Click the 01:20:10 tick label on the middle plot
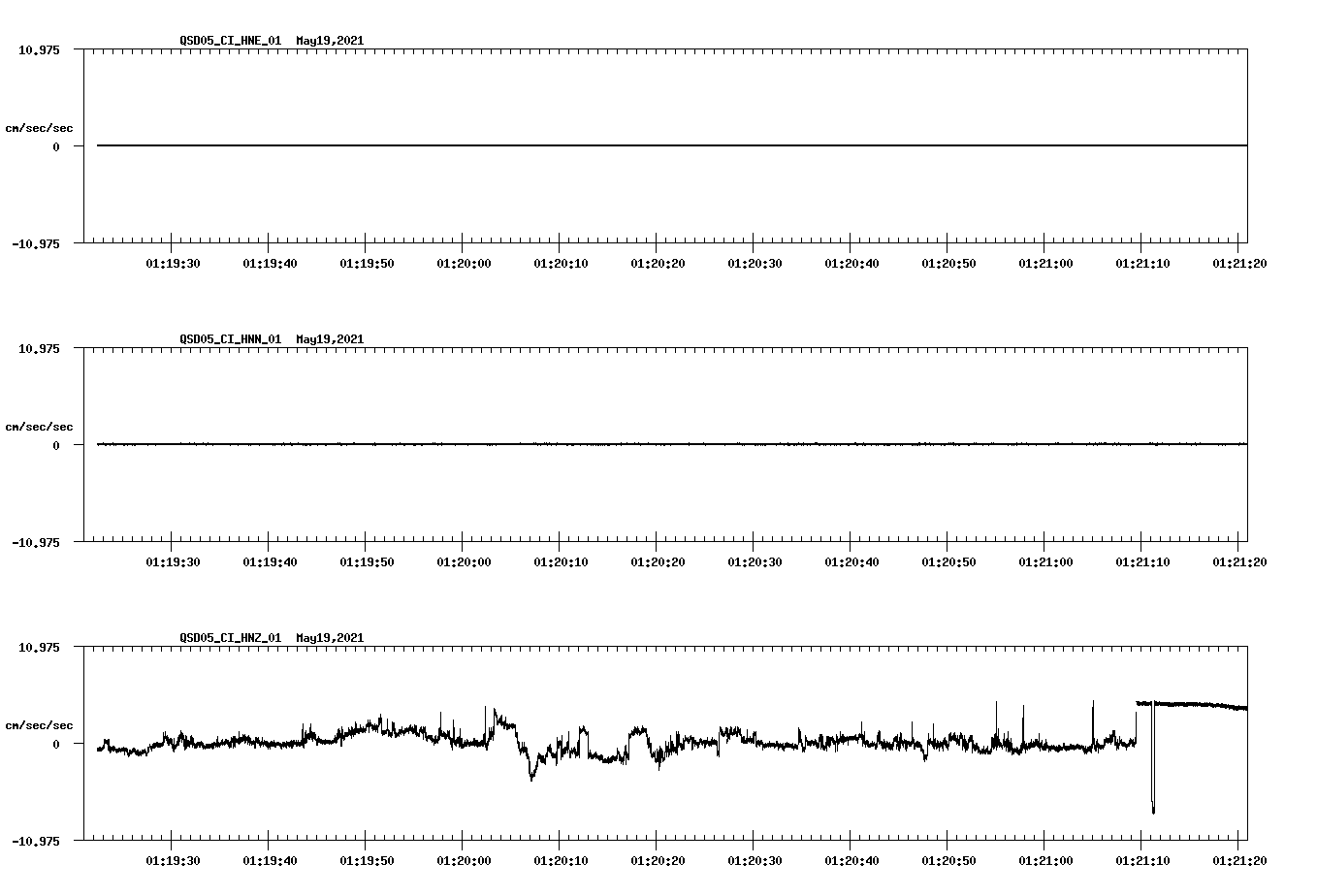 (x=561, y=560)
